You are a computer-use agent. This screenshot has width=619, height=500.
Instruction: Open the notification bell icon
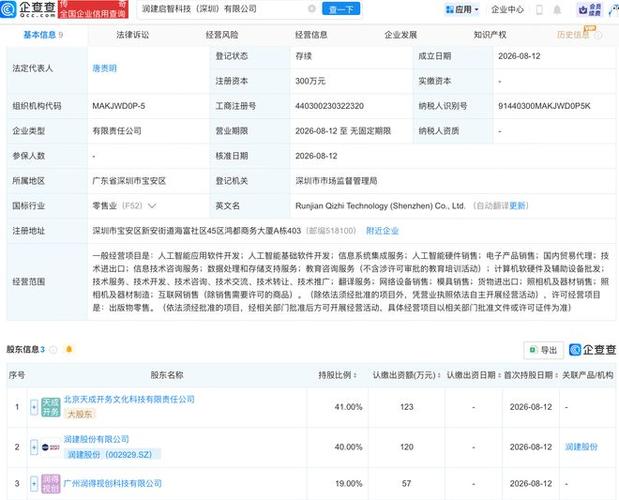point(557,10)
